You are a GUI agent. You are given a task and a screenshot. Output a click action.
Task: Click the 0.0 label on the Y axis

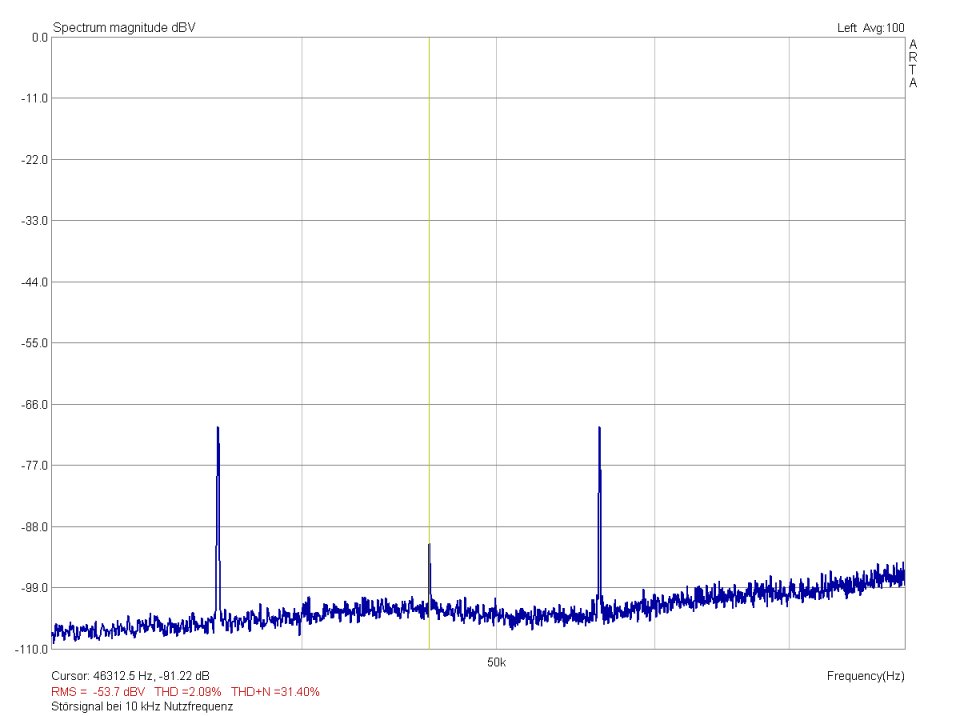click(40, 37)
